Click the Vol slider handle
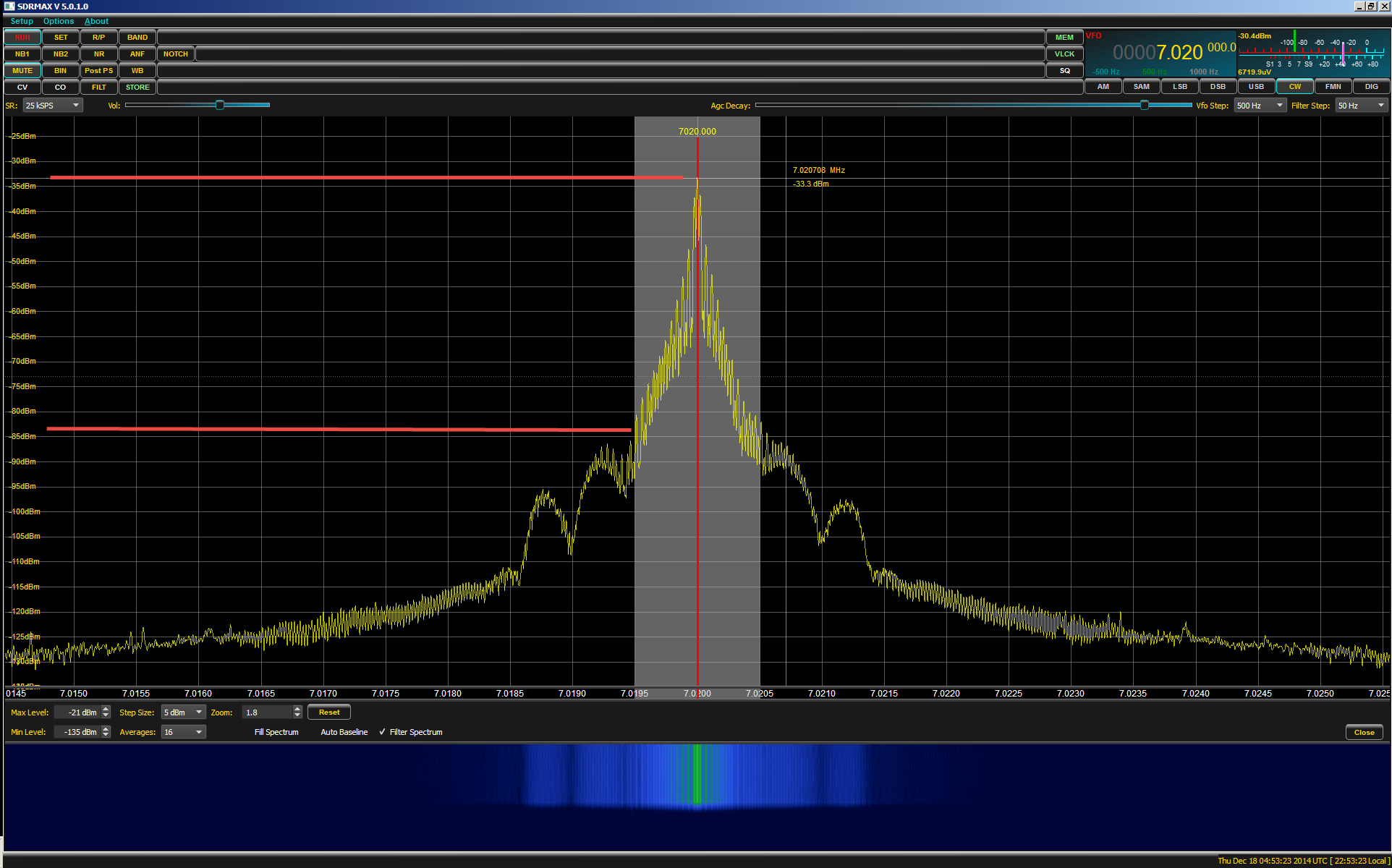Screen dimensions: 1392x868 click(220, 106)
